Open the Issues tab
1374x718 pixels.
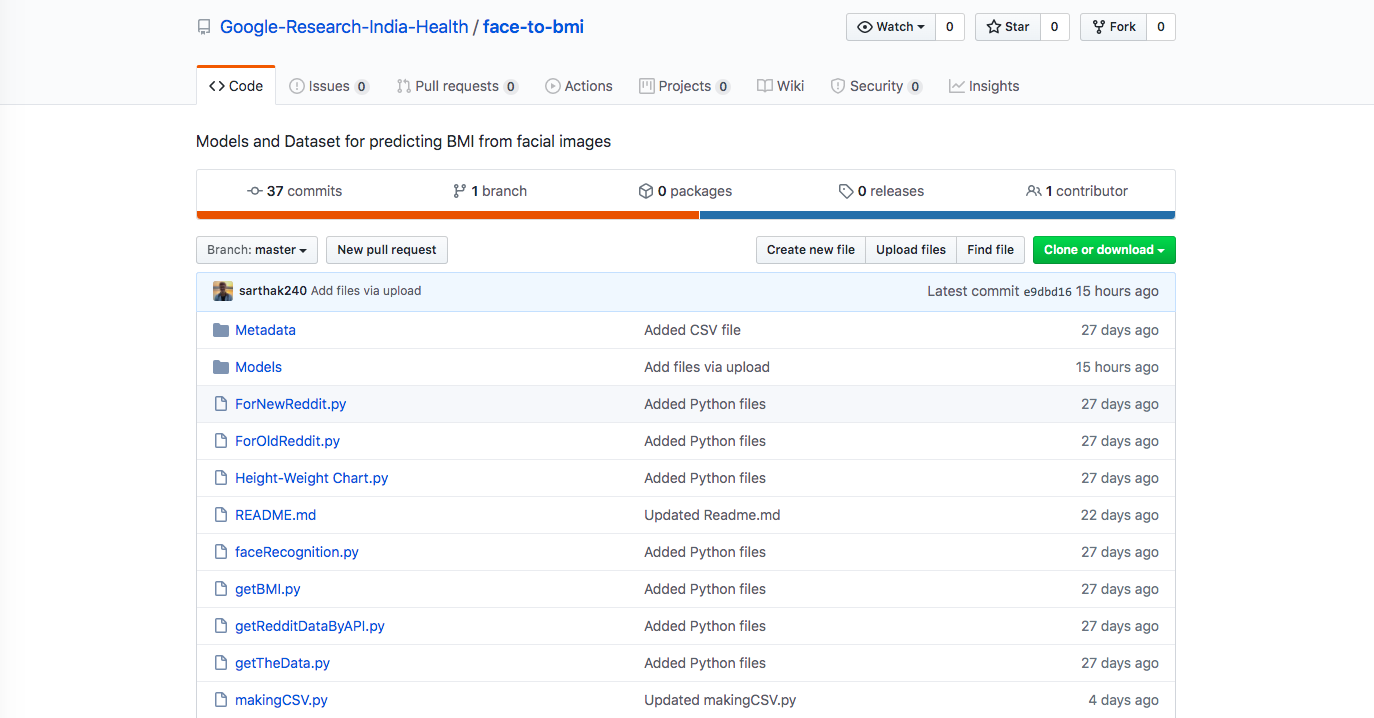coord(329,86)
